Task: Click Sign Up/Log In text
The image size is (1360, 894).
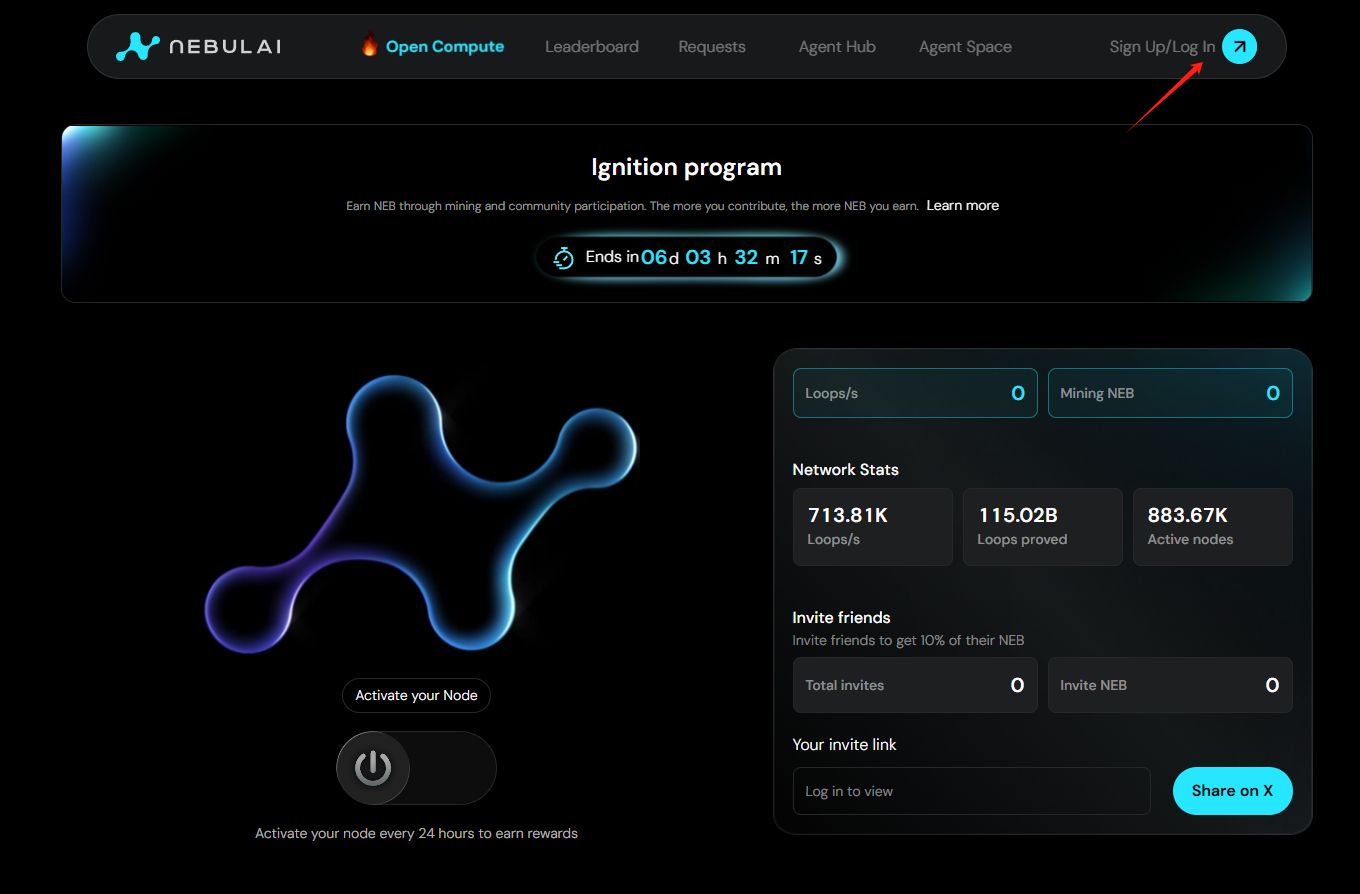Action: (x=1162, y=47)
